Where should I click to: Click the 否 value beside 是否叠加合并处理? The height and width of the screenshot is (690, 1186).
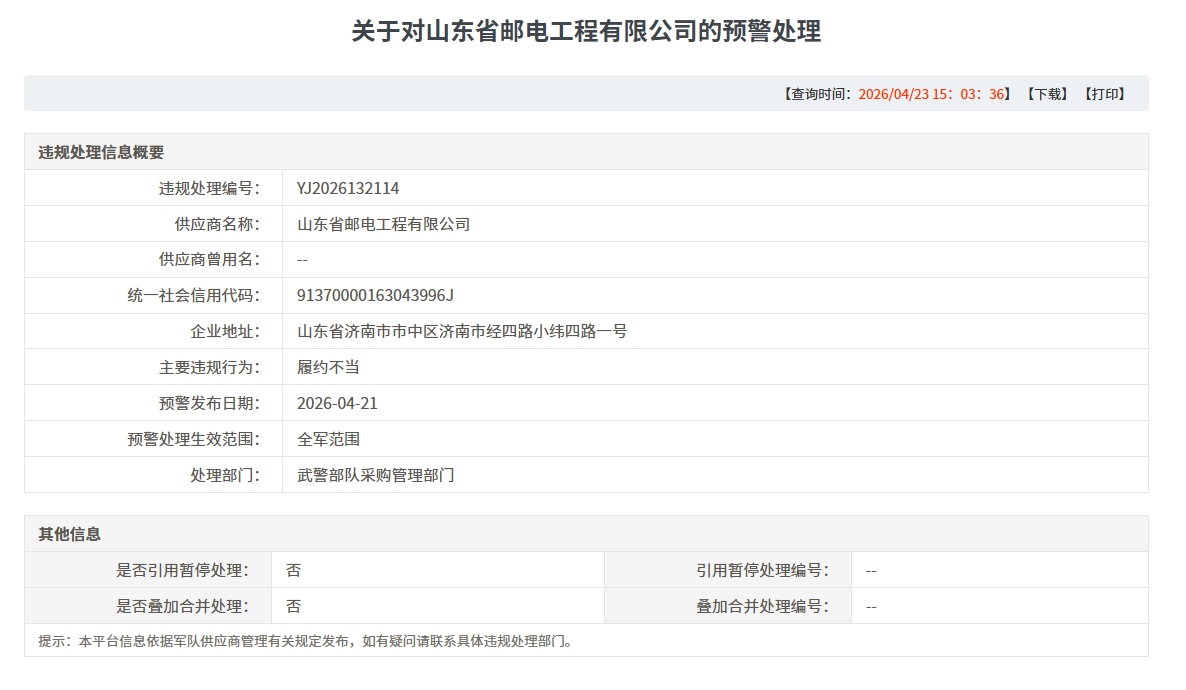coord(293,606)
